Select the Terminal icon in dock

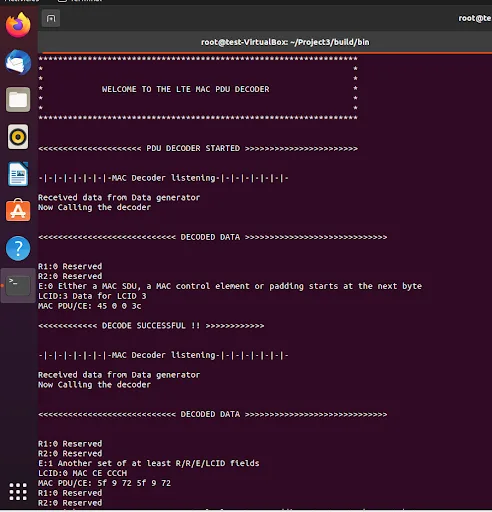pos(18,286)
